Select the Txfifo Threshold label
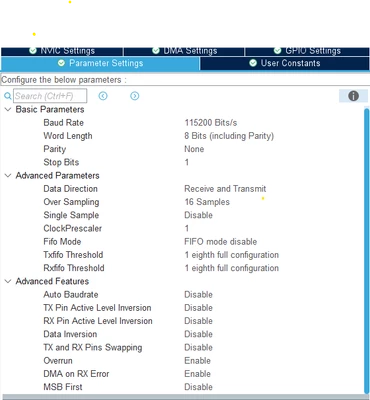 click(73, 255)
